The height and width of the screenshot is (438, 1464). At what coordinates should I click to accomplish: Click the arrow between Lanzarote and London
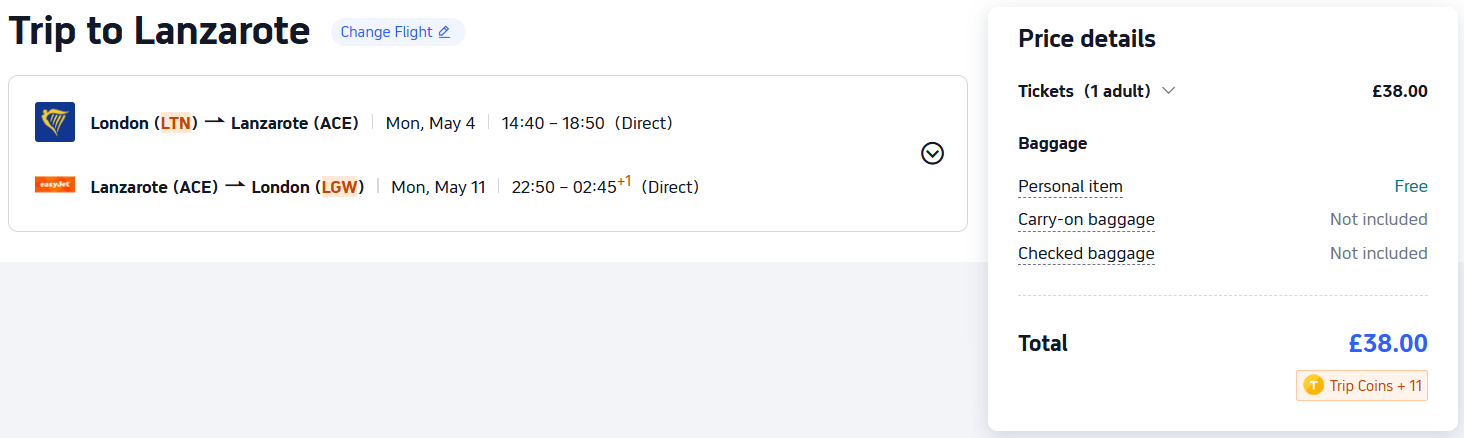pos(235,186)
